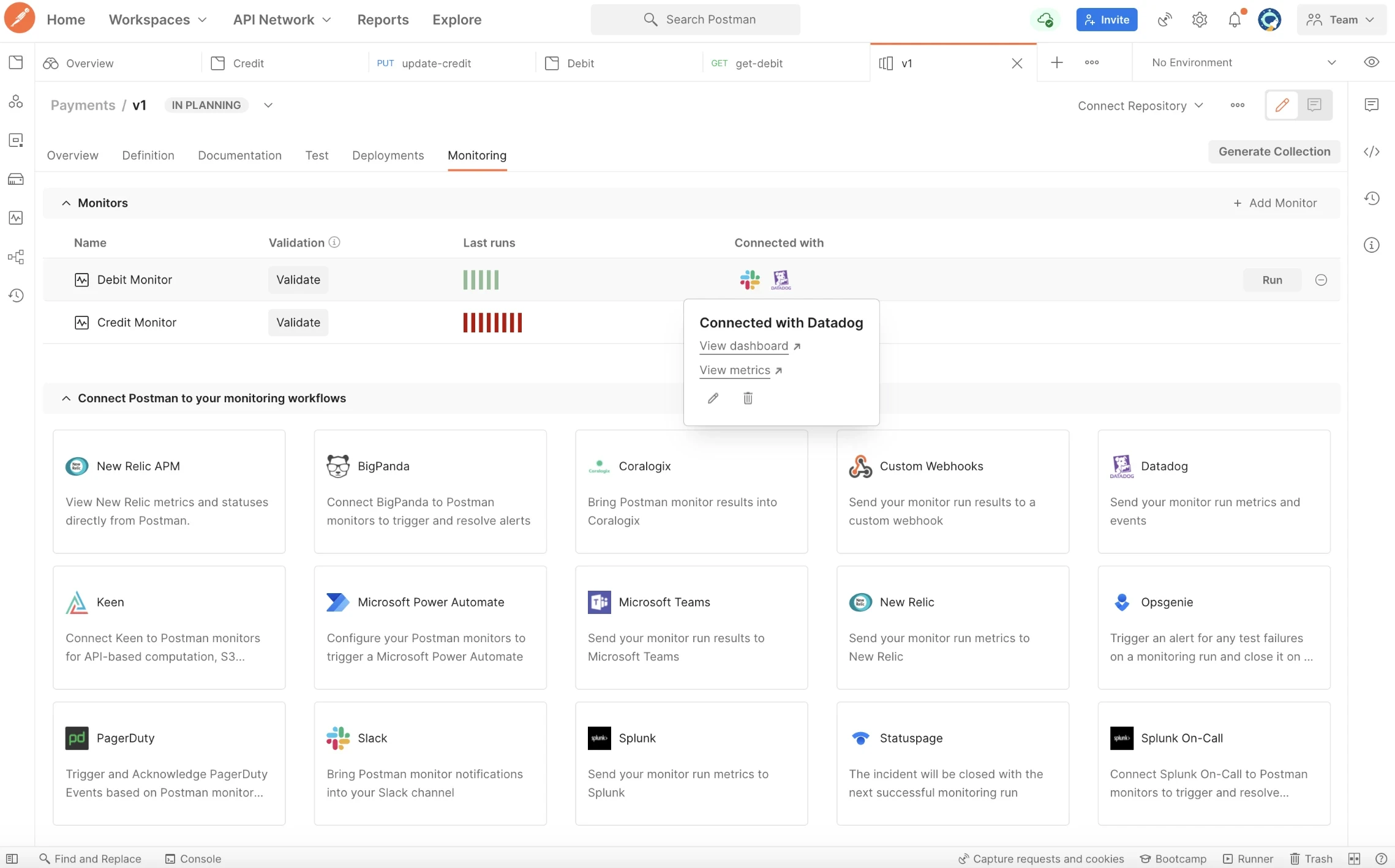Open the get-debit request tab
The height and width of the screenshot is (868, 1395).
tap(786, 63)
